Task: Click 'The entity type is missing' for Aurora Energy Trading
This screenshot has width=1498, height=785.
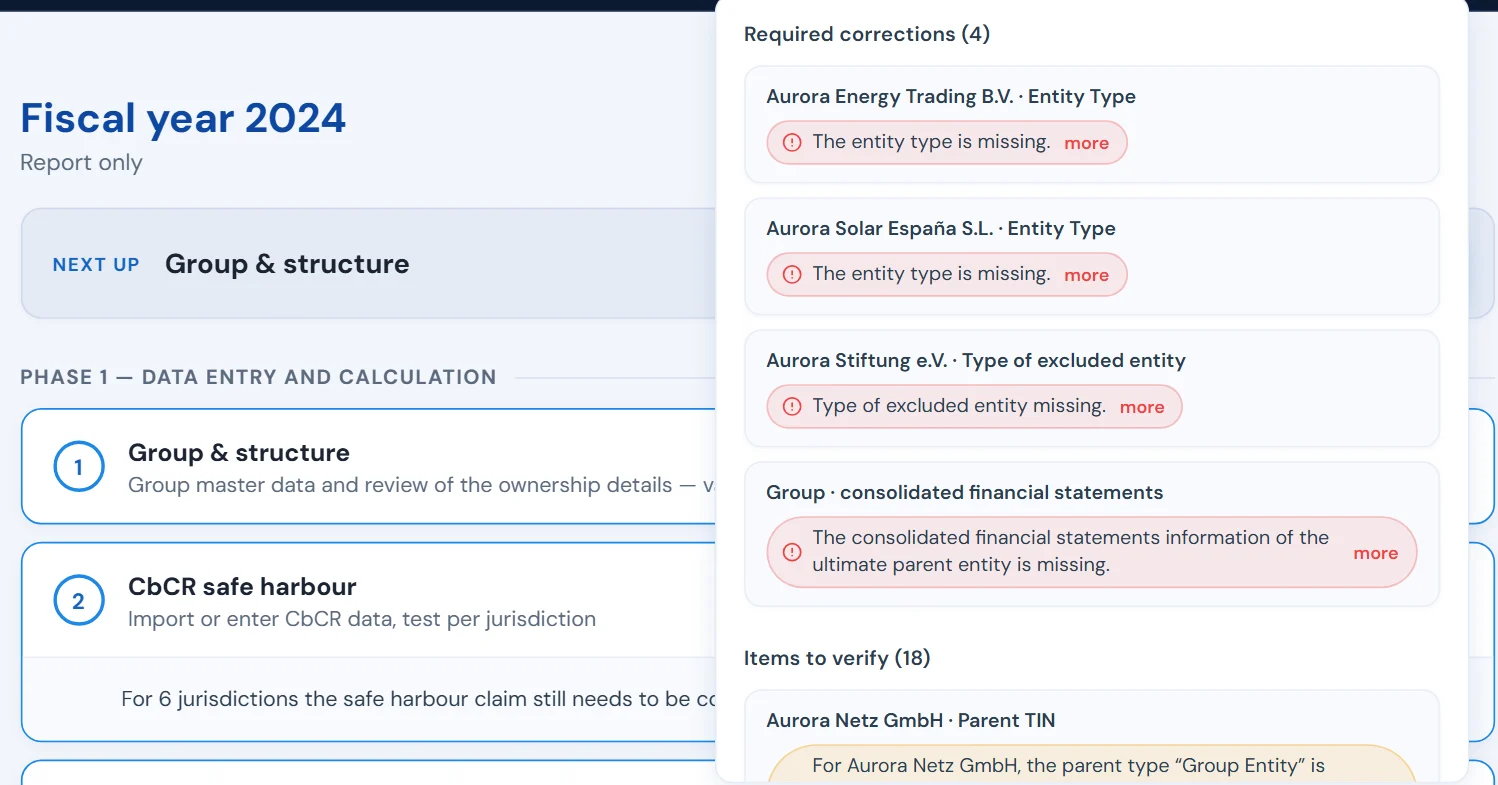Action: [931, 142]
